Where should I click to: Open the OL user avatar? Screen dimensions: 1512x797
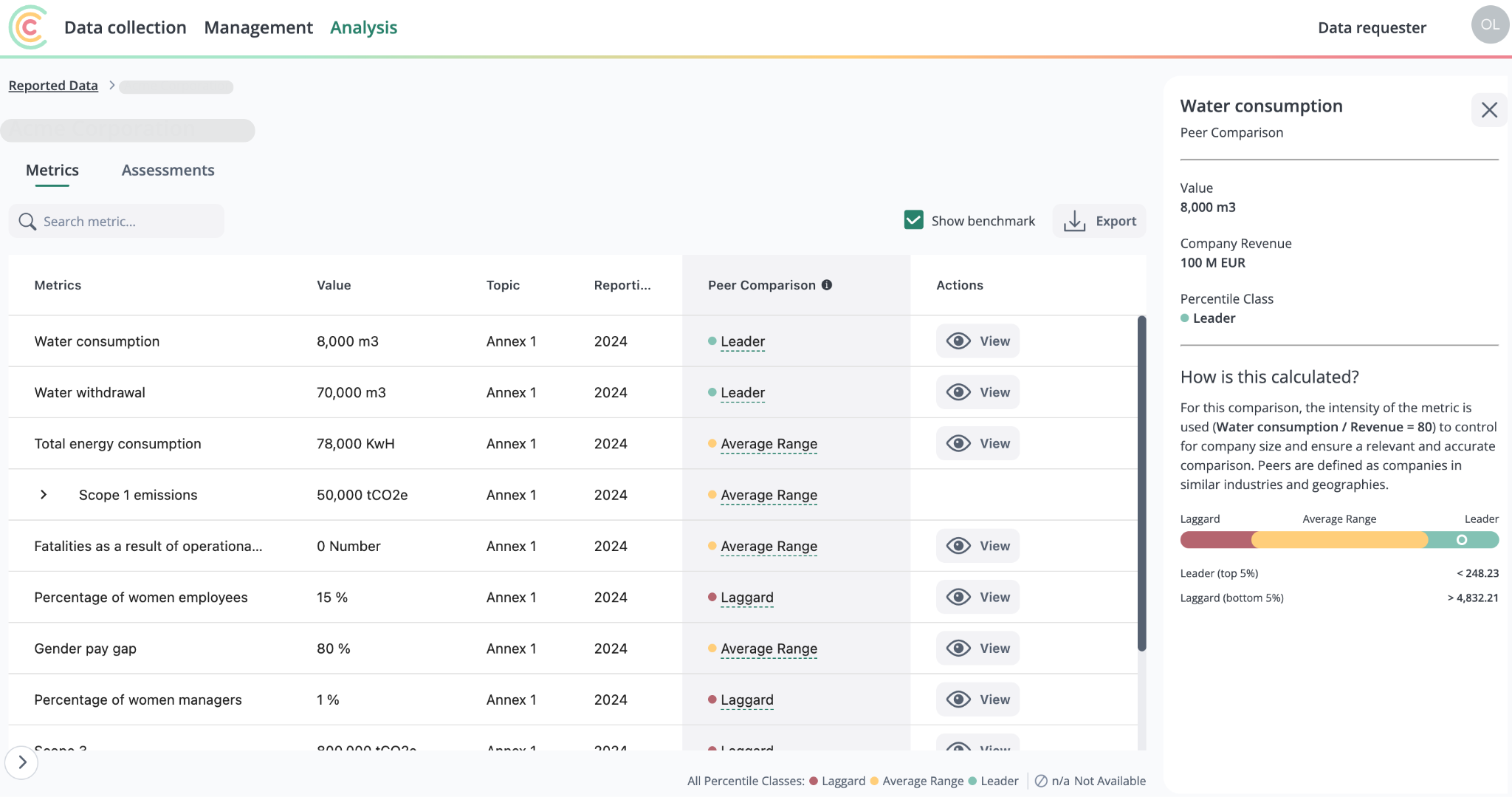1490,24
